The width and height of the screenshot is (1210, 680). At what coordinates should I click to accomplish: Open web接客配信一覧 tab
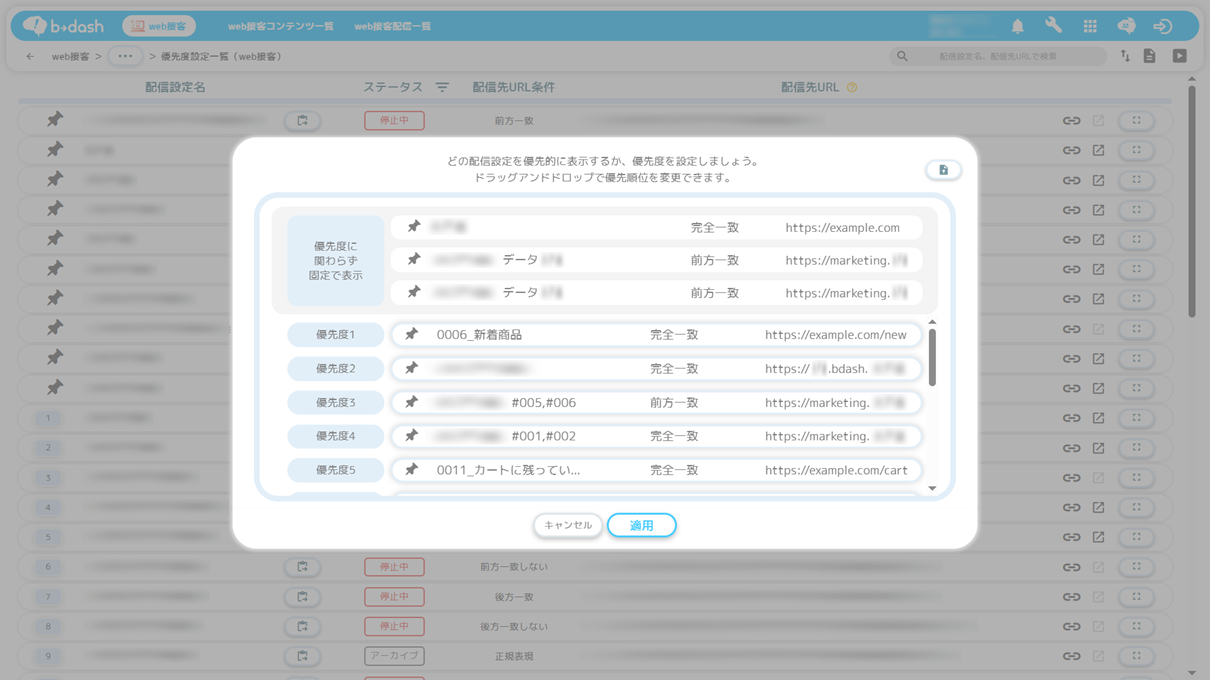pyautogui.click(x=392, y=26)
